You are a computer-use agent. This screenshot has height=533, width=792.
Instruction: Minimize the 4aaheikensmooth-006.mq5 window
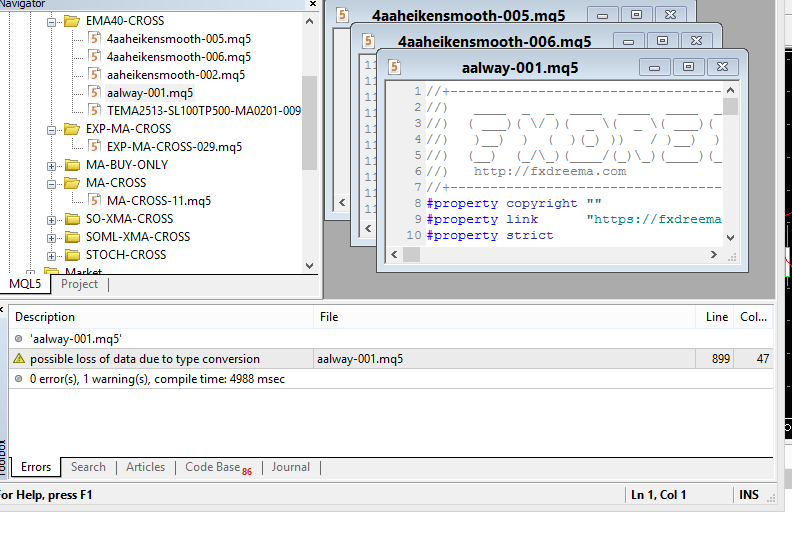pyautogui.click(x=628, y=41)
